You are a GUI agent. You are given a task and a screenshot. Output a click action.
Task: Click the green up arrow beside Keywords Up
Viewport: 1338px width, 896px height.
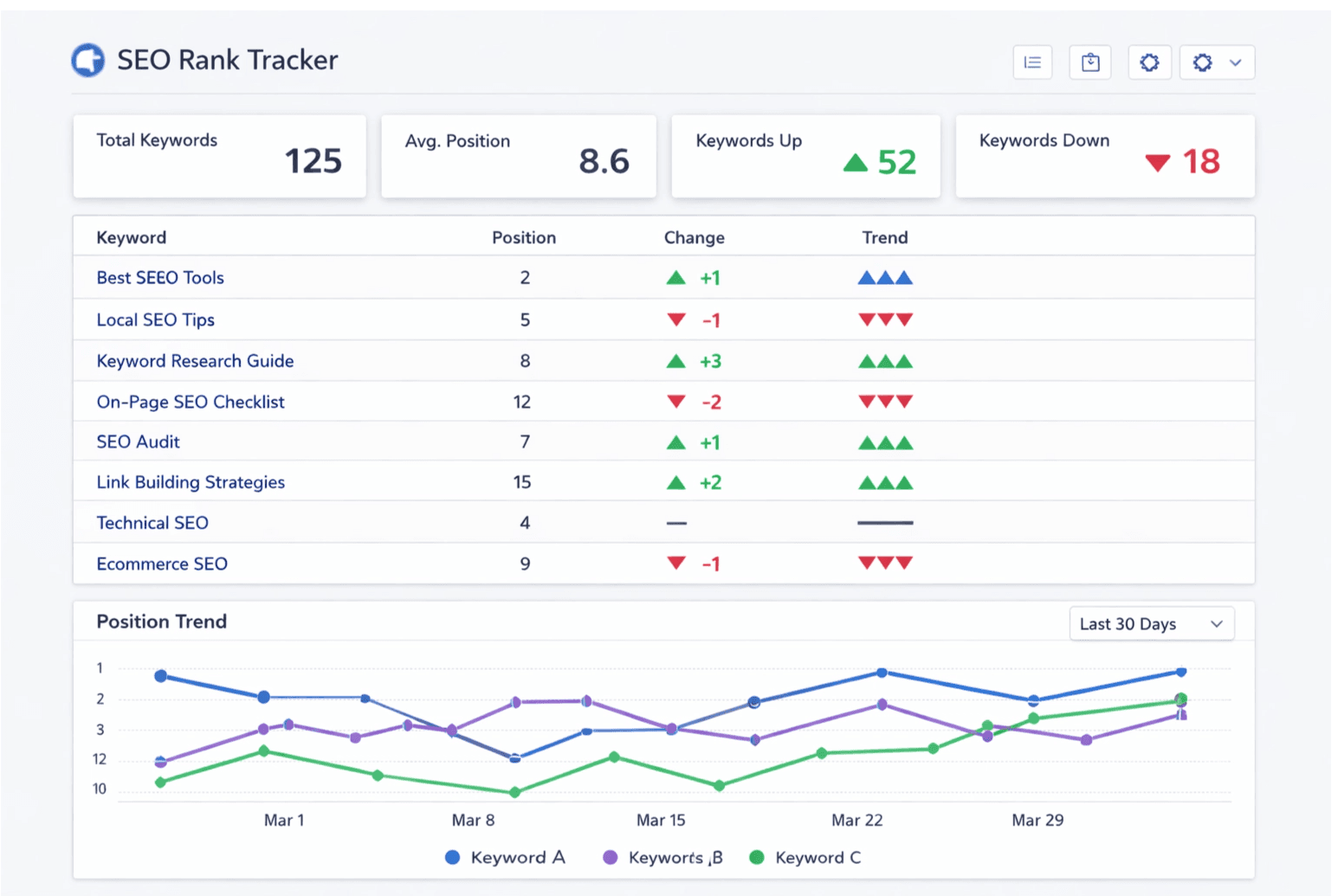(856, 161)
